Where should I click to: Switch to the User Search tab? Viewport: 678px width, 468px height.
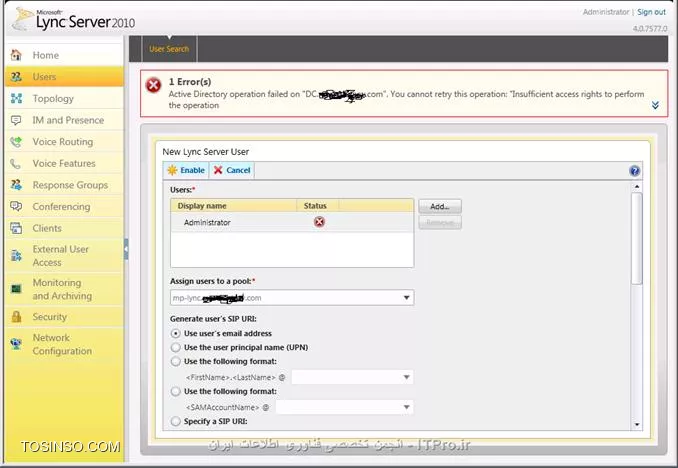click(x=169, y=49)
